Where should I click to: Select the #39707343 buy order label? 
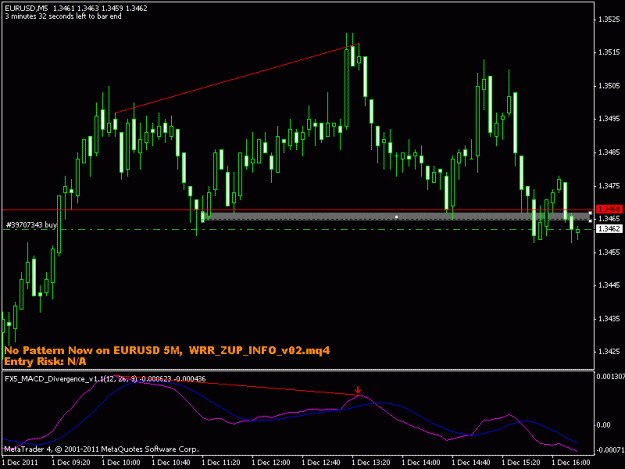31,225
